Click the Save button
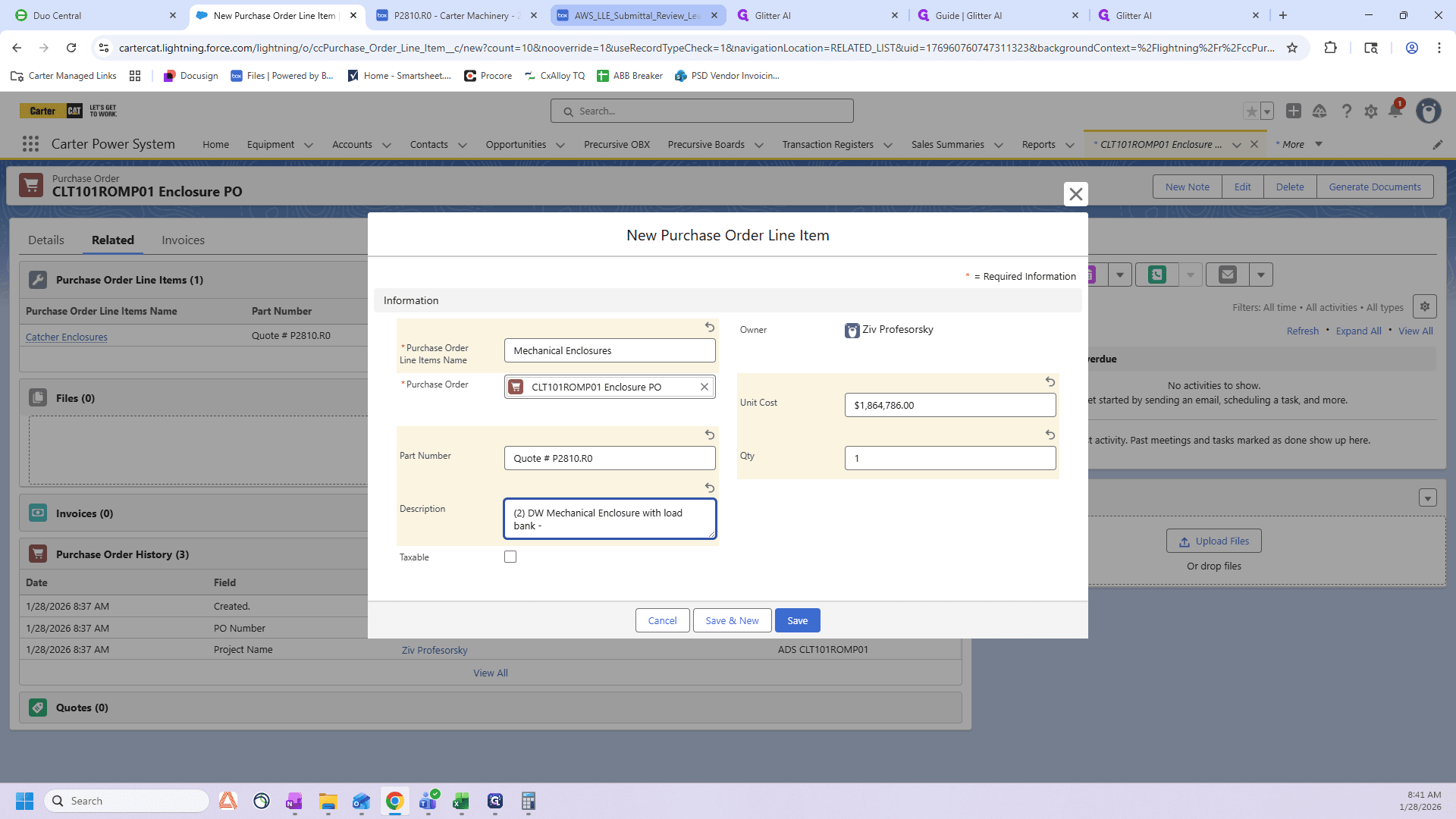 [x=797, y=620]
